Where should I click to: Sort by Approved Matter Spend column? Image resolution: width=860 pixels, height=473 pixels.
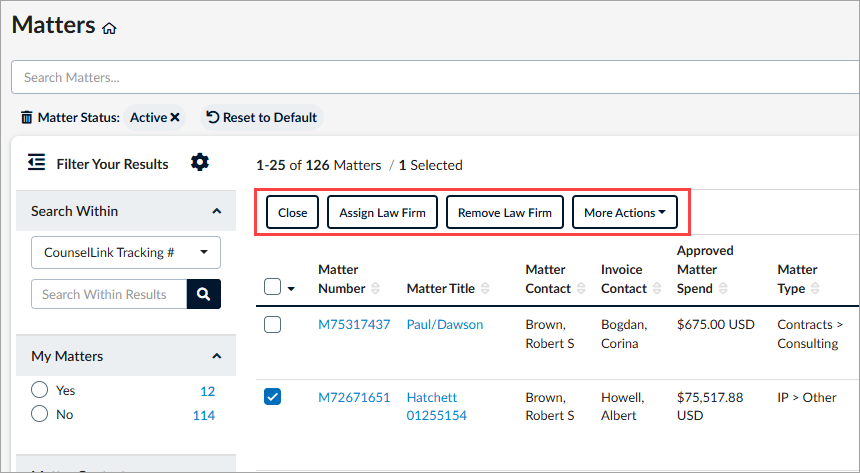pyautogui.click(x=723, y=289)
